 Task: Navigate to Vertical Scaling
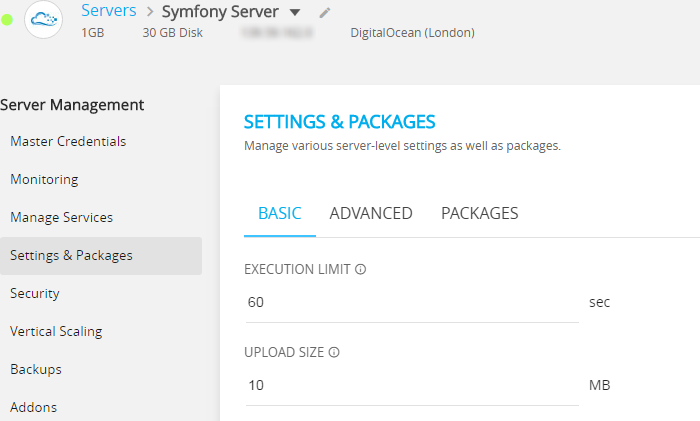(56, 331)
